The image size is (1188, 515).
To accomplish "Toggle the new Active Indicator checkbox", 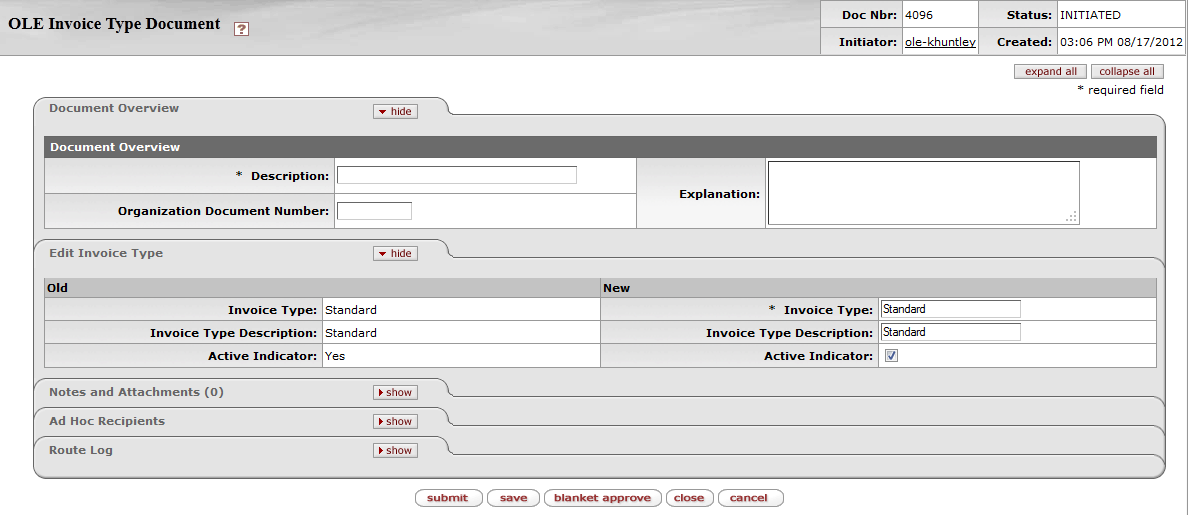I will point(891,356).
